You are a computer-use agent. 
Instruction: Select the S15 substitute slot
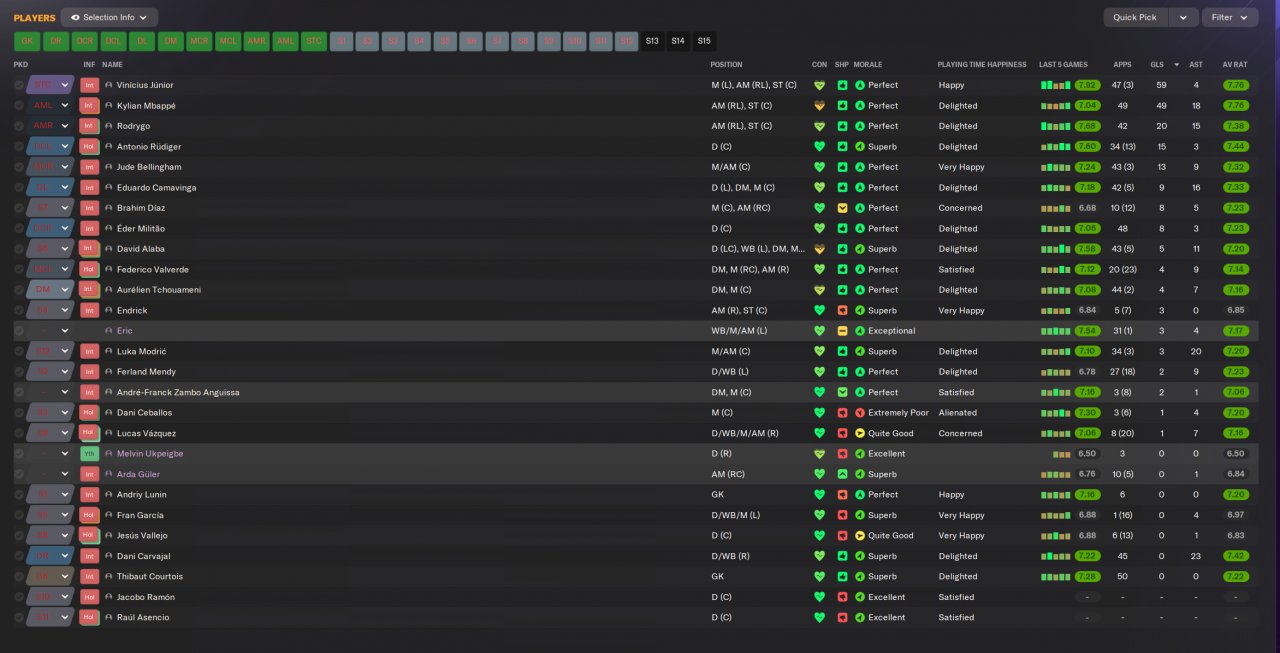(x=704, y=41)
